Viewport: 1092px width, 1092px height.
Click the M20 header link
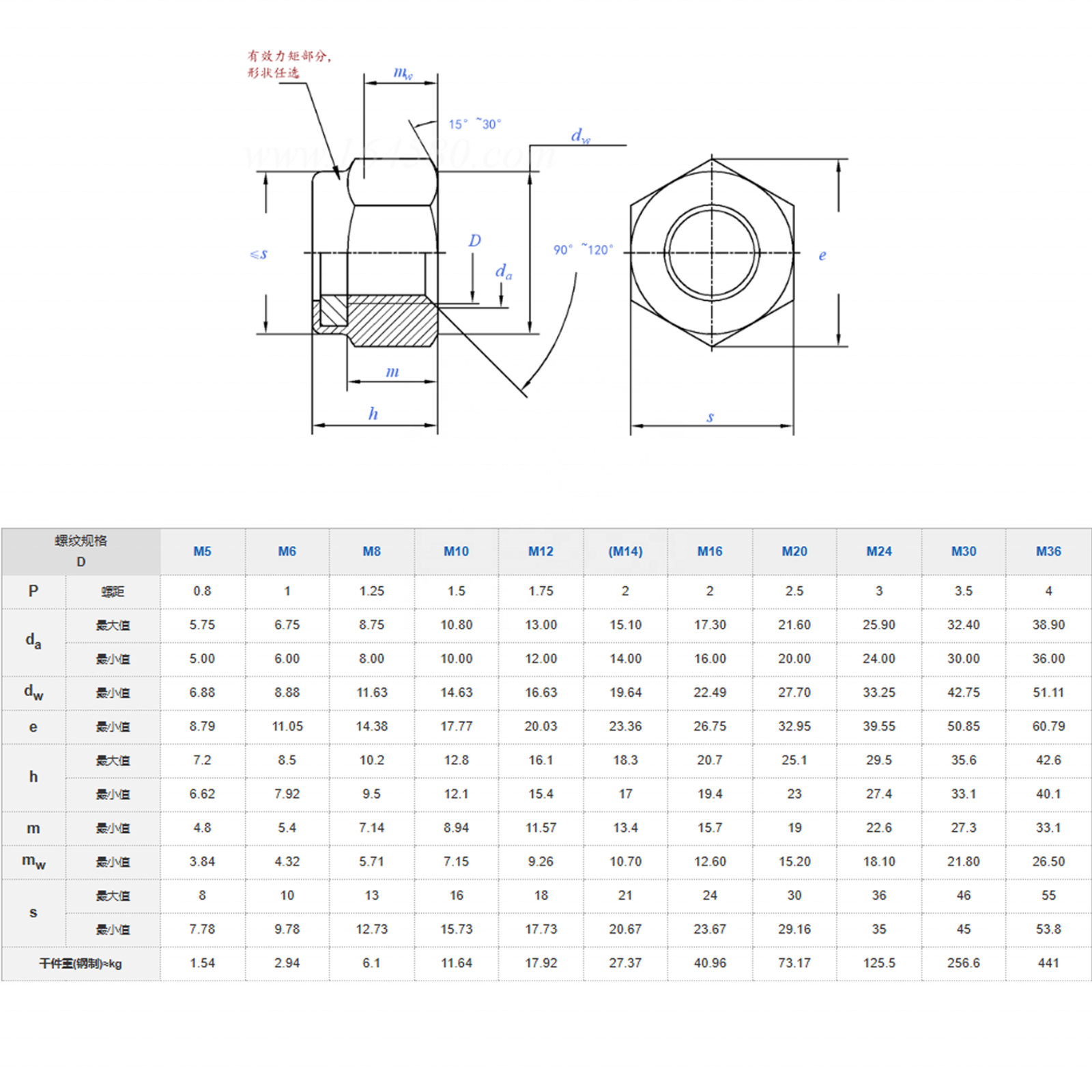794,551
